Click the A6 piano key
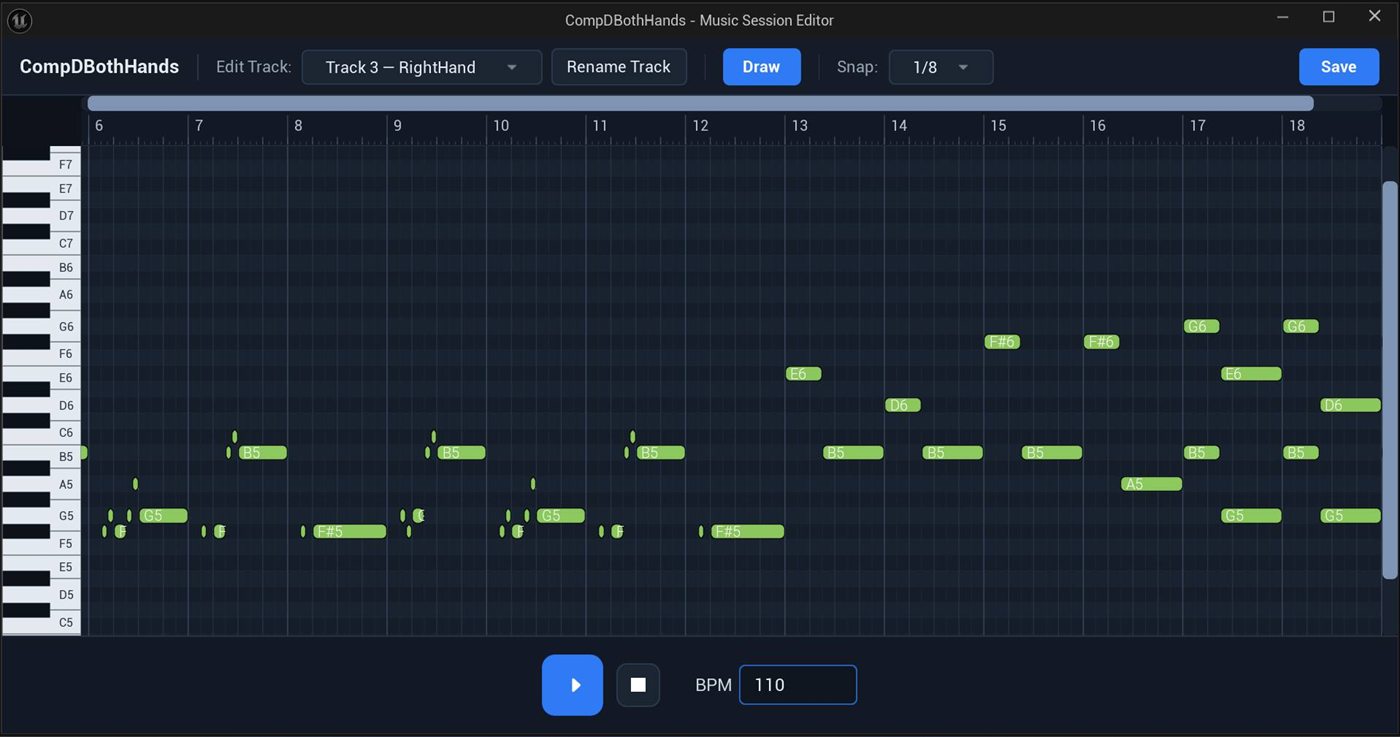Screen dimensions: 1400x737 [x=40, y=295]
